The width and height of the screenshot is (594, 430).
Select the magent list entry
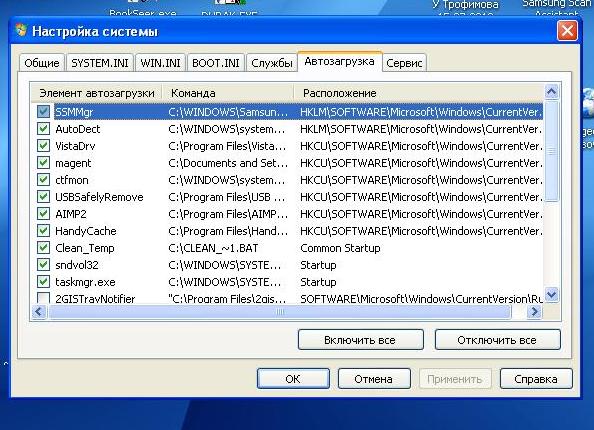pyautogui.click(x=73, y=163)
